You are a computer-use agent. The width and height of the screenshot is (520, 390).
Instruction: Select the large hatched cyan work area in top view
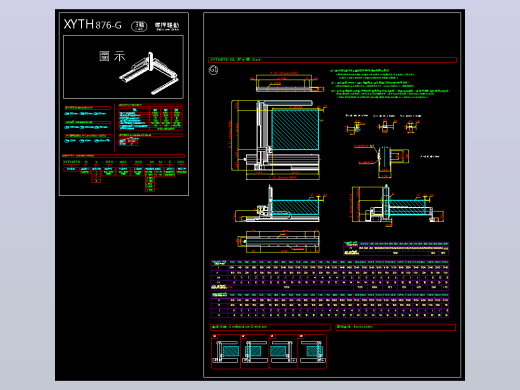pos(295,129)
